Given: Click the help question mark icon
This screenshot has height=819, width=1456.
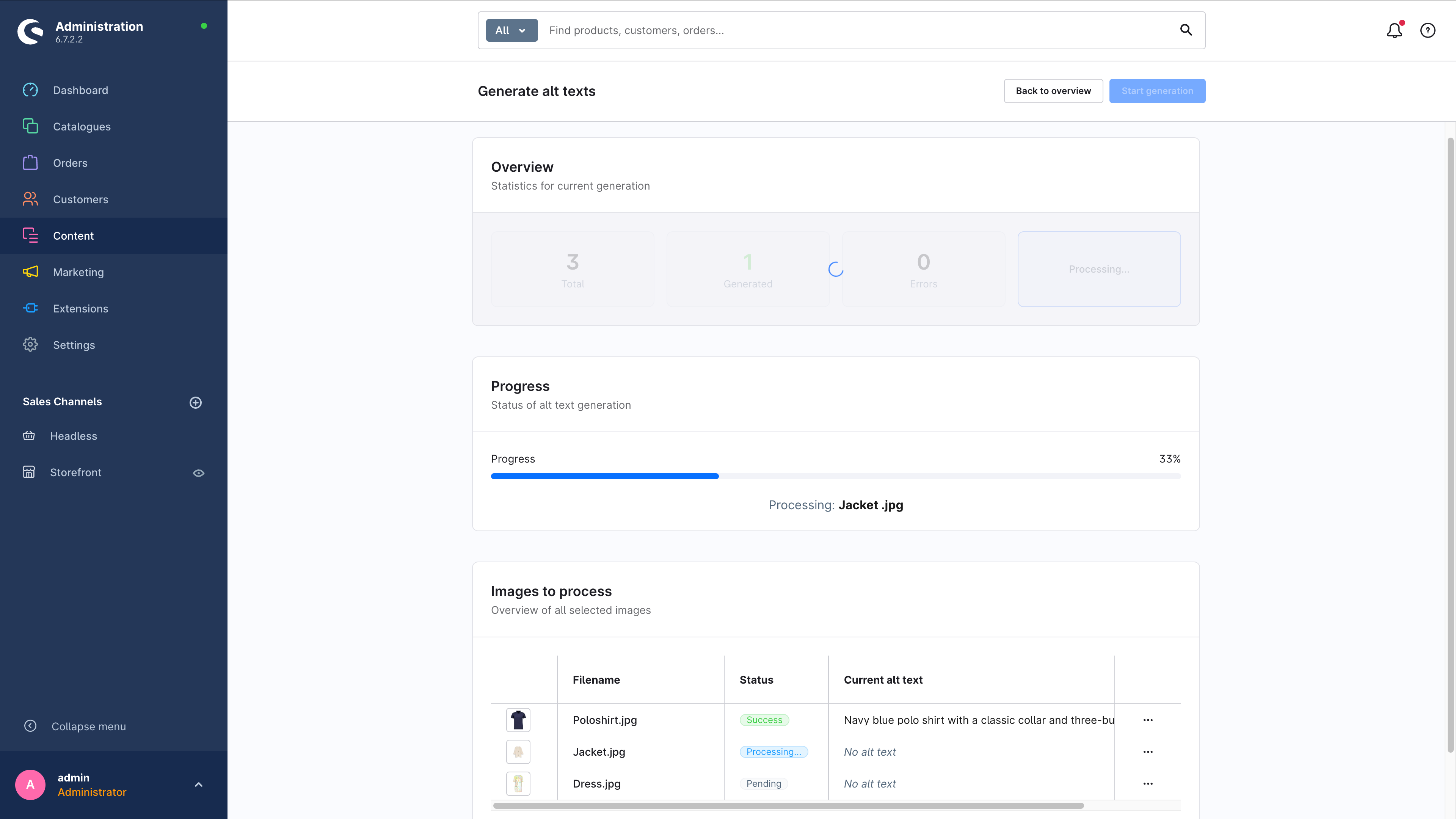Looking at the screenshot, I should coord(1428,30).
